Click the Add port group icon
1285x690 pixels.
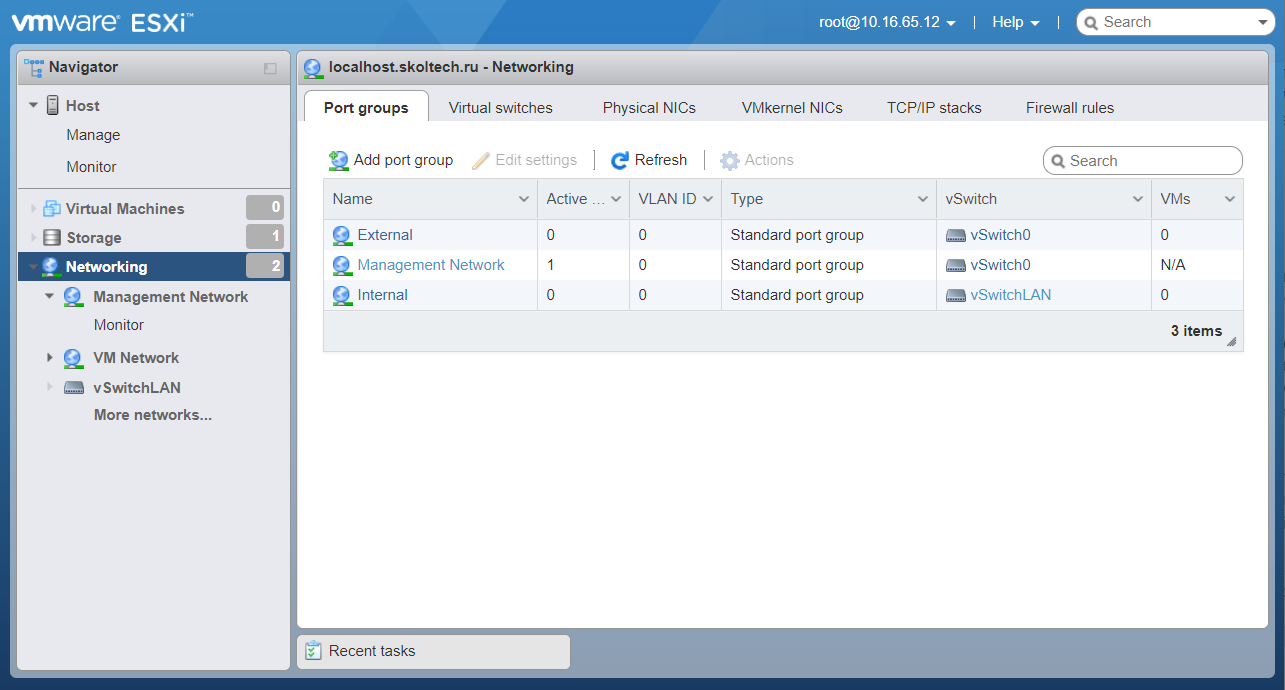339,160
